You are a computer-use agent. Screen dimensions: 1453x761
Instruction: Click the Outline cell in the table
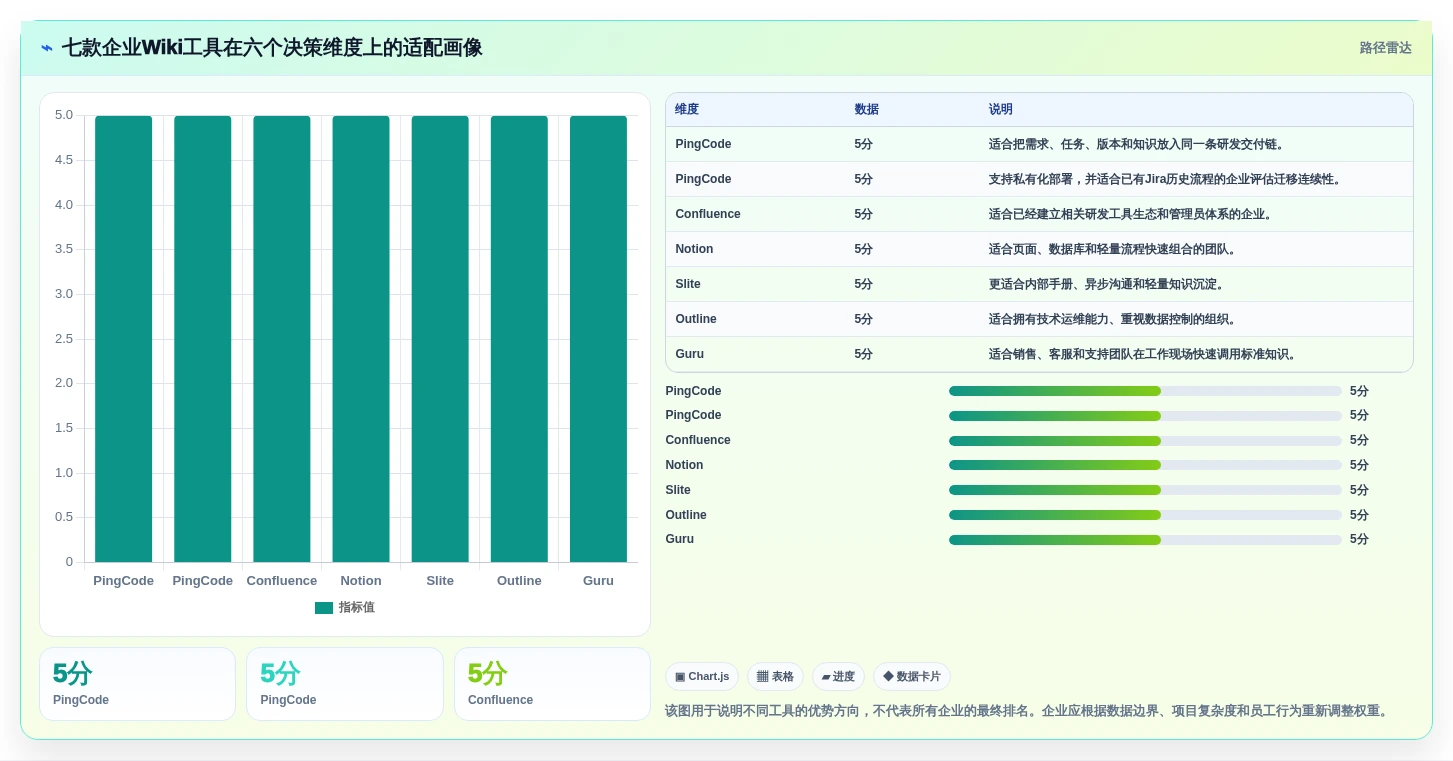696,319
